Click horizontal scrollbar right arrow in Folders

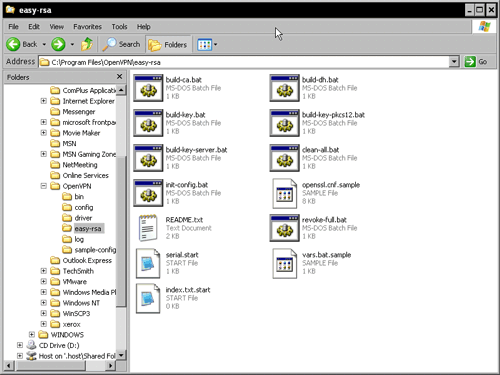point(110,366)
